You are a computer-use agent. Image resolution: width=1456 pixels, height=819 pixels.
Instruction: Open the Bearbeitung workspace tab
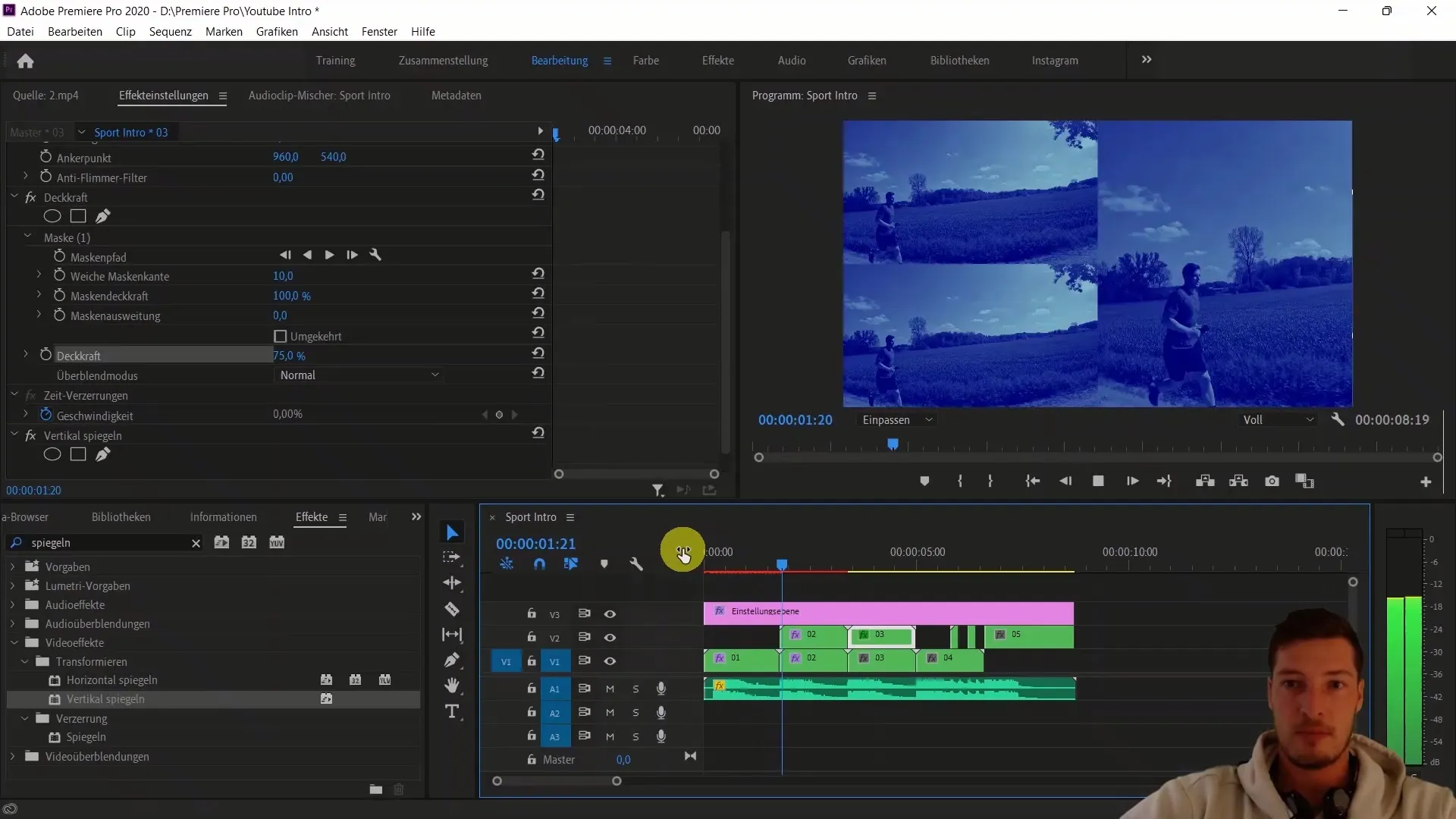(559, 60)
